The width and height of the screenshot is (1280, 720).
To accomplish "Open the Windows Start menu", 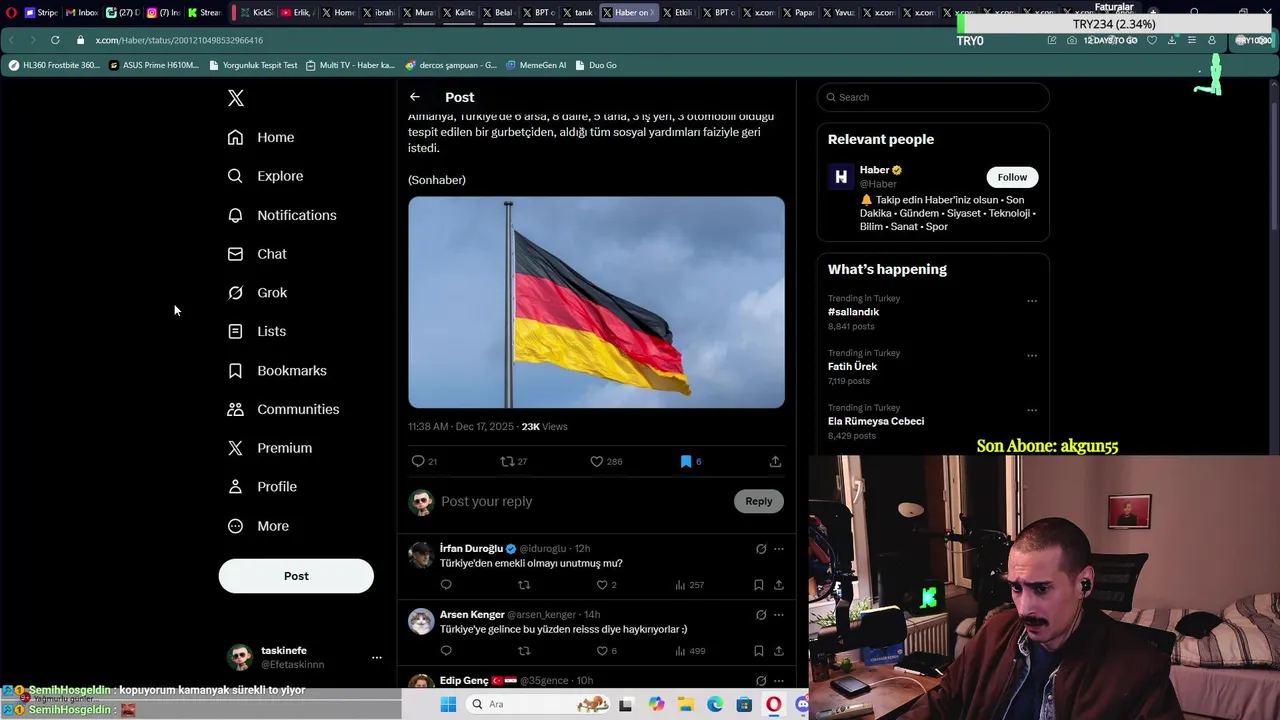I will point(448,704).
